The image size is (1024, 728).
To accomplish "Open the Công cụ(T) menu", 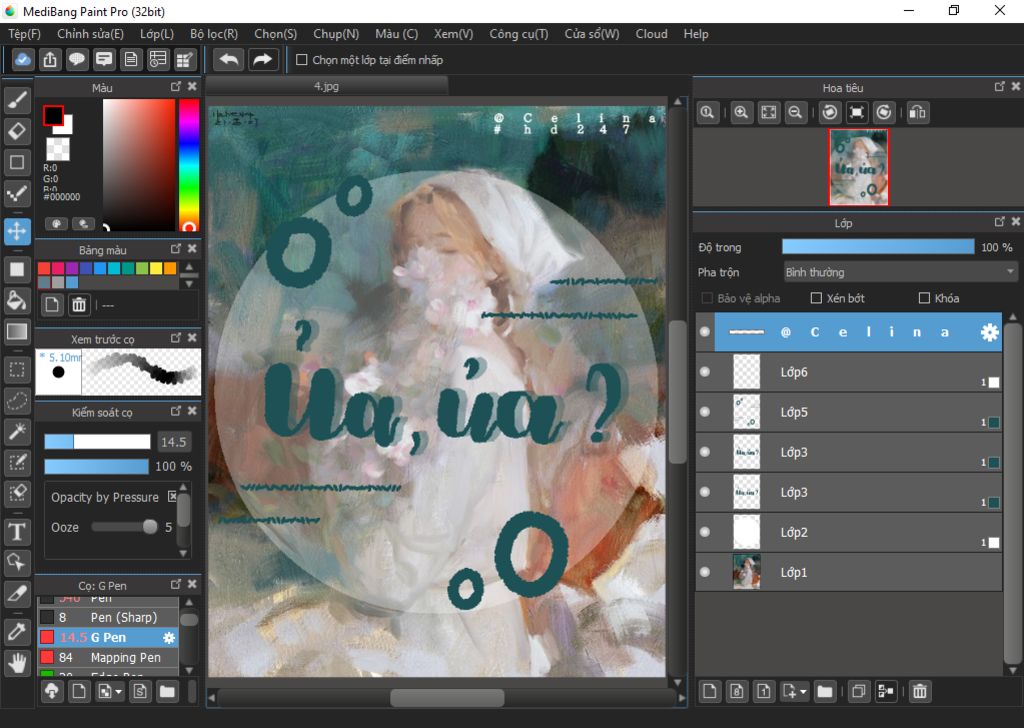I will (519, 34).
